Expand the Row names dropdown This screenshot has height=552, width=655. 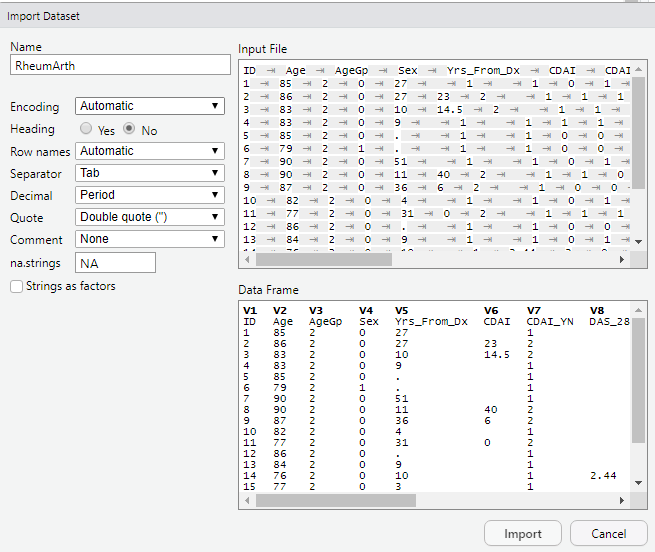pos(150,151)
